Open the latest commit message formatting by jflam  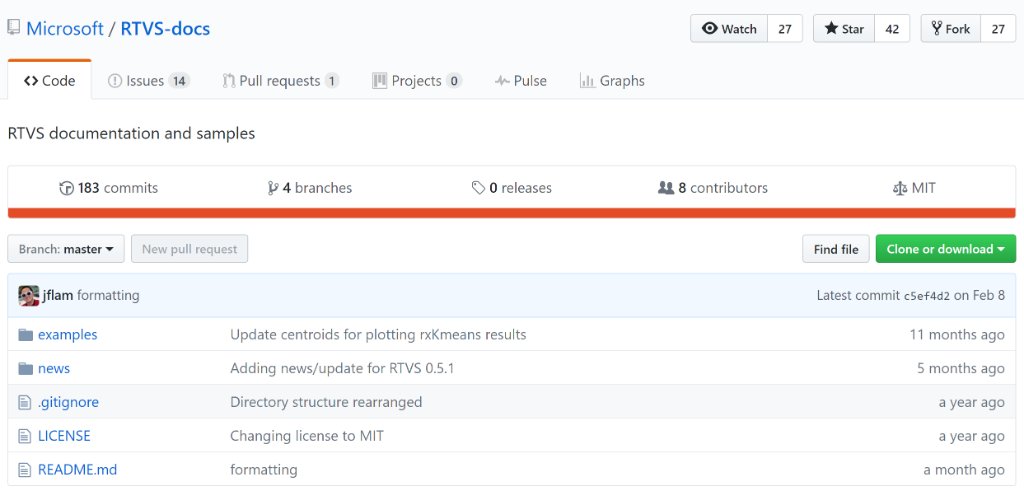(108, 295)
